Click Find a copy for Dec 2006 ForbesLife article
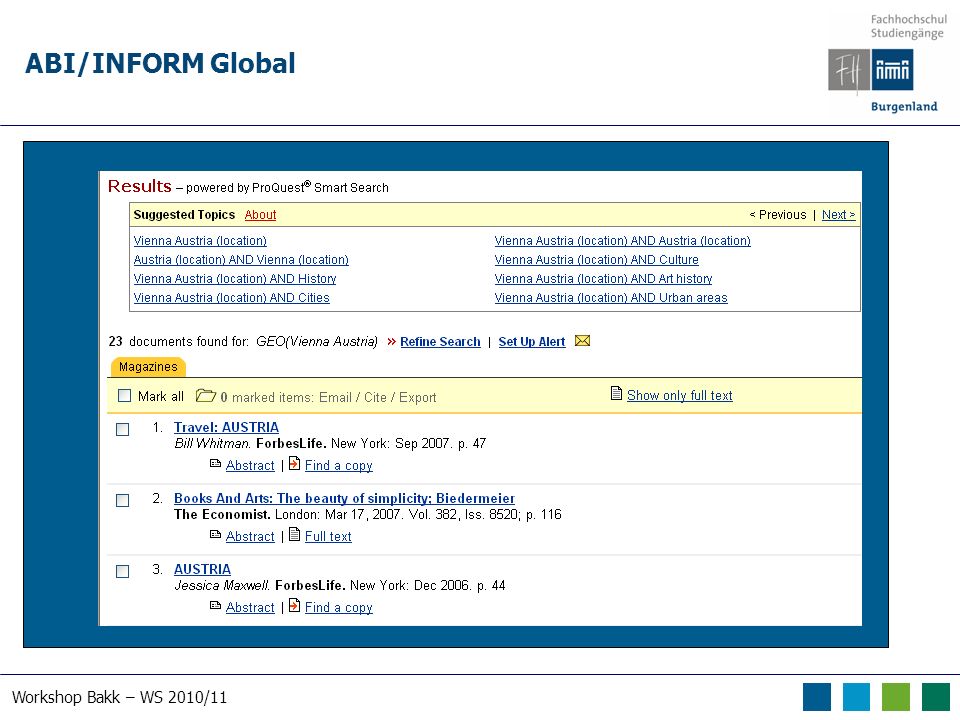The width and height of the screenshot is (960, 720). 339,607
